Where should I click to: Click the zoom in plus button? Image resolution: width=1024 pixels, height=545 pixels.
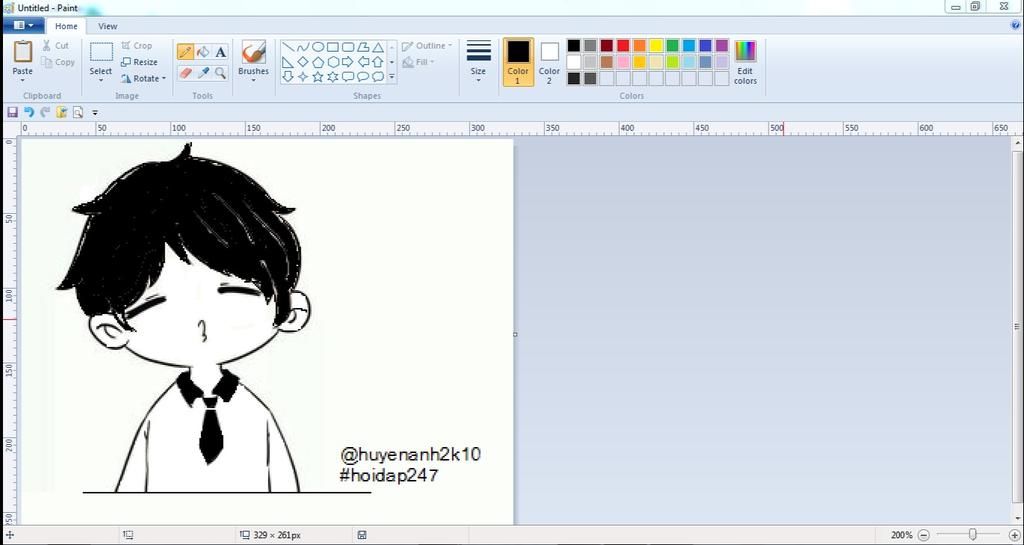point(1014,535)
